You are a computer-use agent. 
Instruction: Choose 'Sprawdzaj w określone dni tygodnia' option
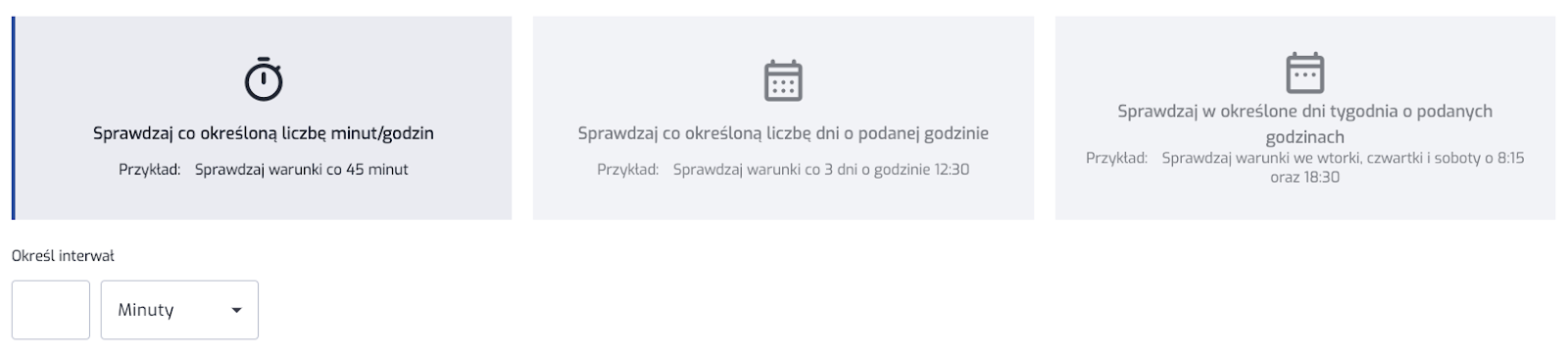(x=1305, y=118)
